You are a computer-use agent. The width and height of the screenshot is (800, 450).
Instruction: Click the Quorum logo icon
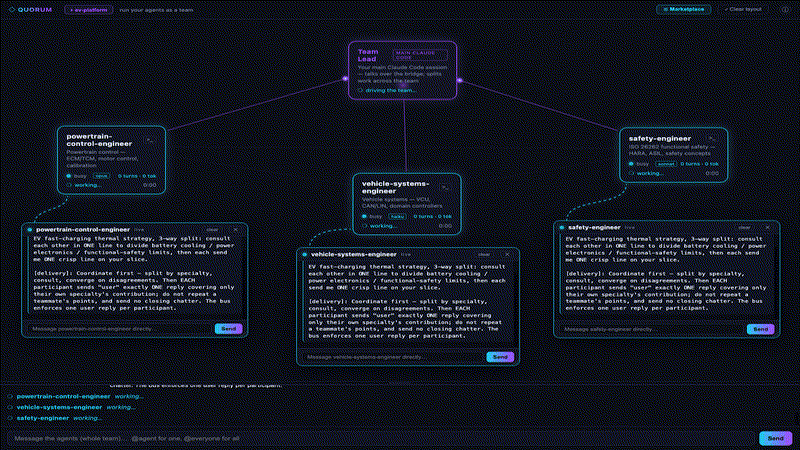point(12,10)
